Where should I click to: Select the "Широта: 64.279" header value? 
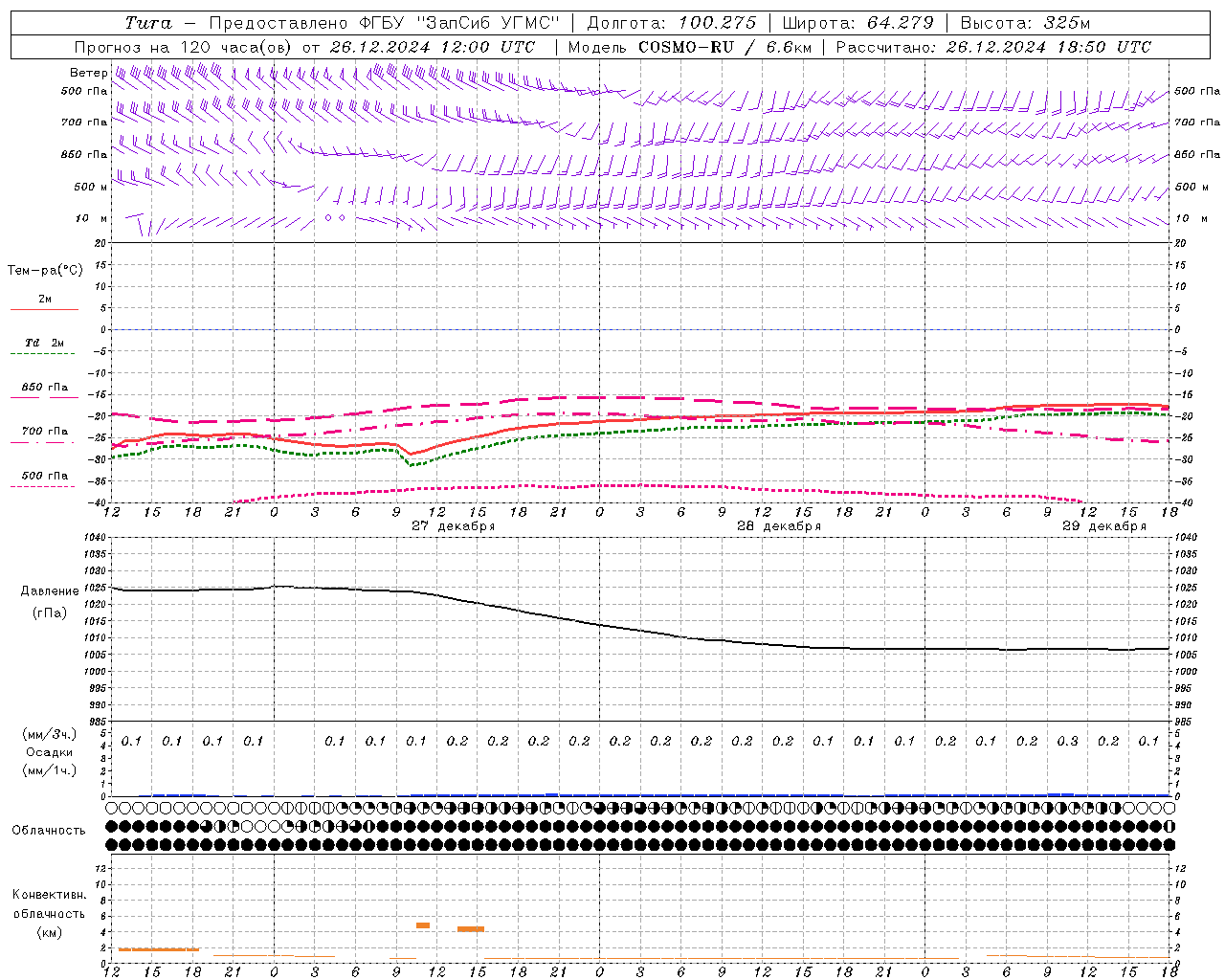click(x=857, y=23)
